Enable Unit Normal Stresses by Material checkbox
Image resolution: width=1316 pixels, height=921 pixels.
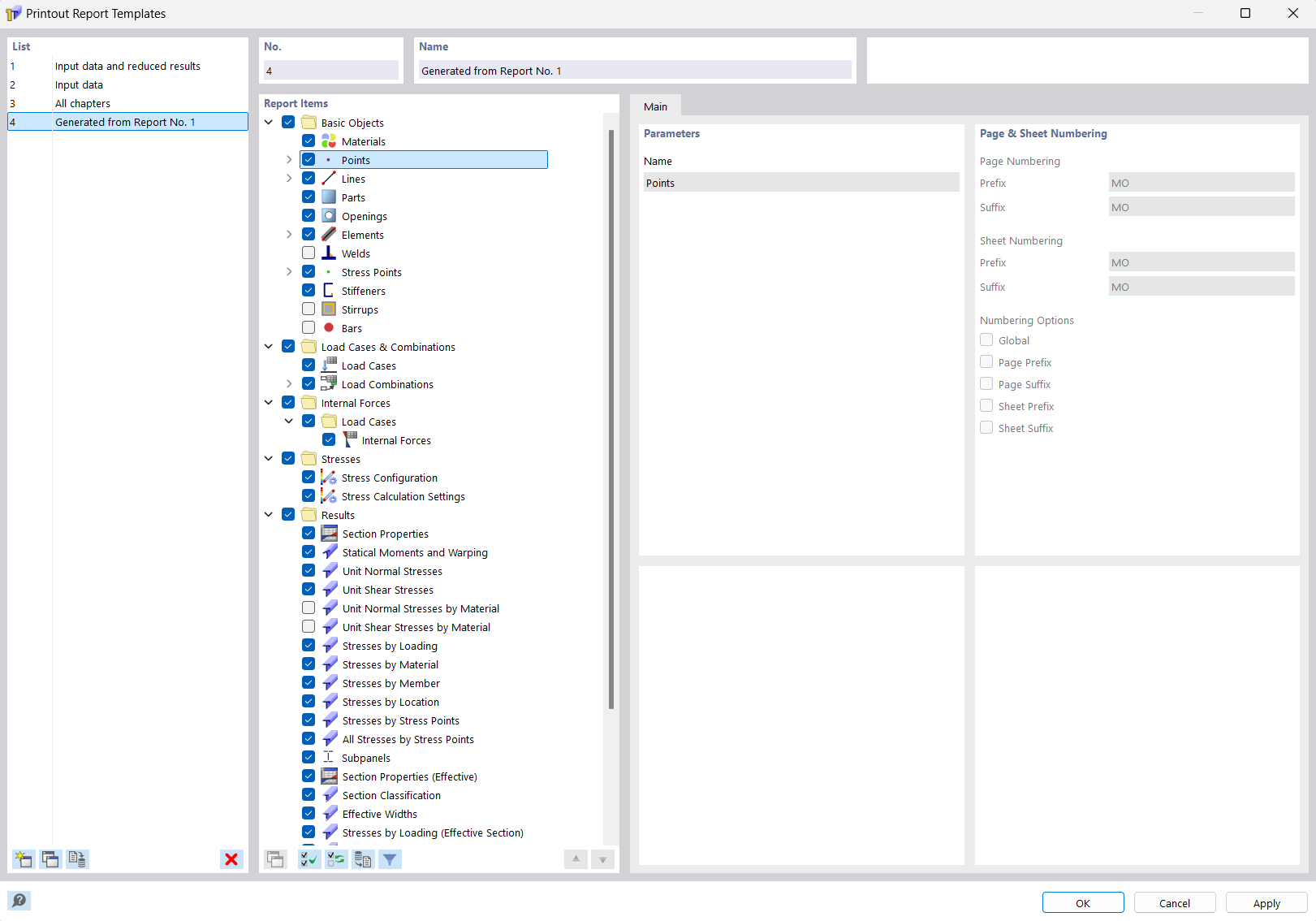click(x=309, y=608)
